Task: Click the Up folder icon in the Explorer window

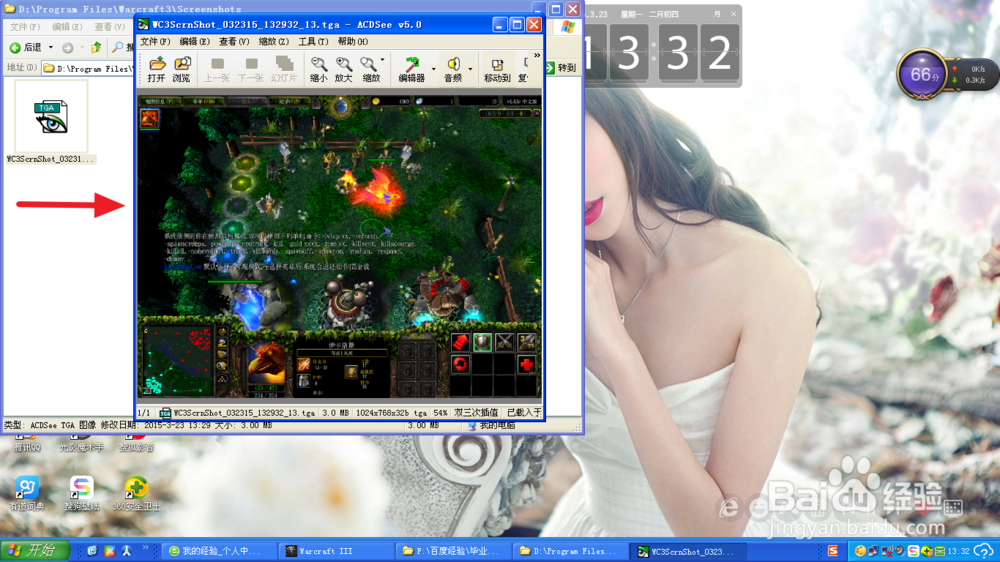Action: coord(96,47)
